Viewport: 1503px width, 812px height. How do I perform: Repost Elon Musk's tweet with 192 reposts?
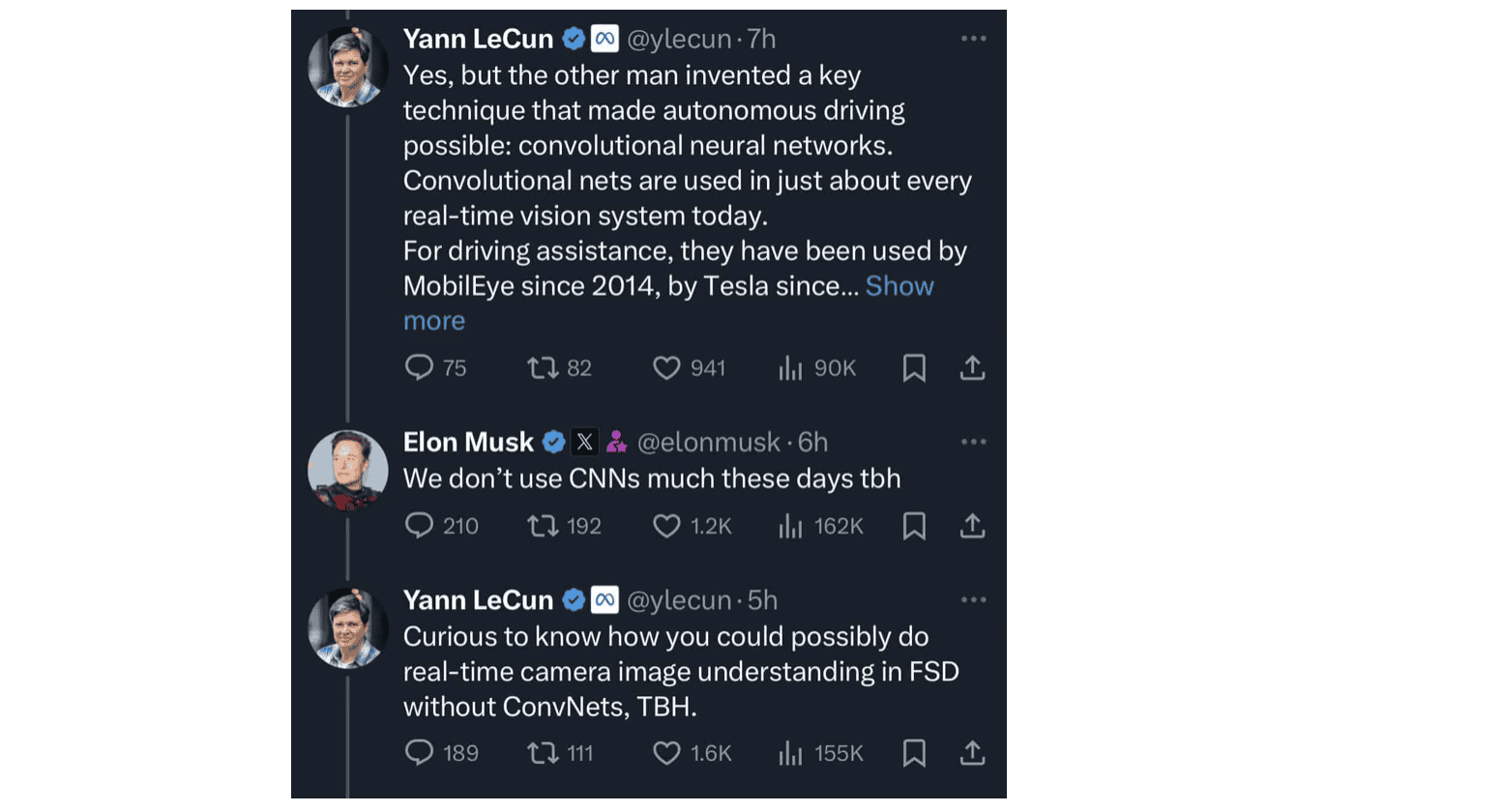(x=542, y=525)
